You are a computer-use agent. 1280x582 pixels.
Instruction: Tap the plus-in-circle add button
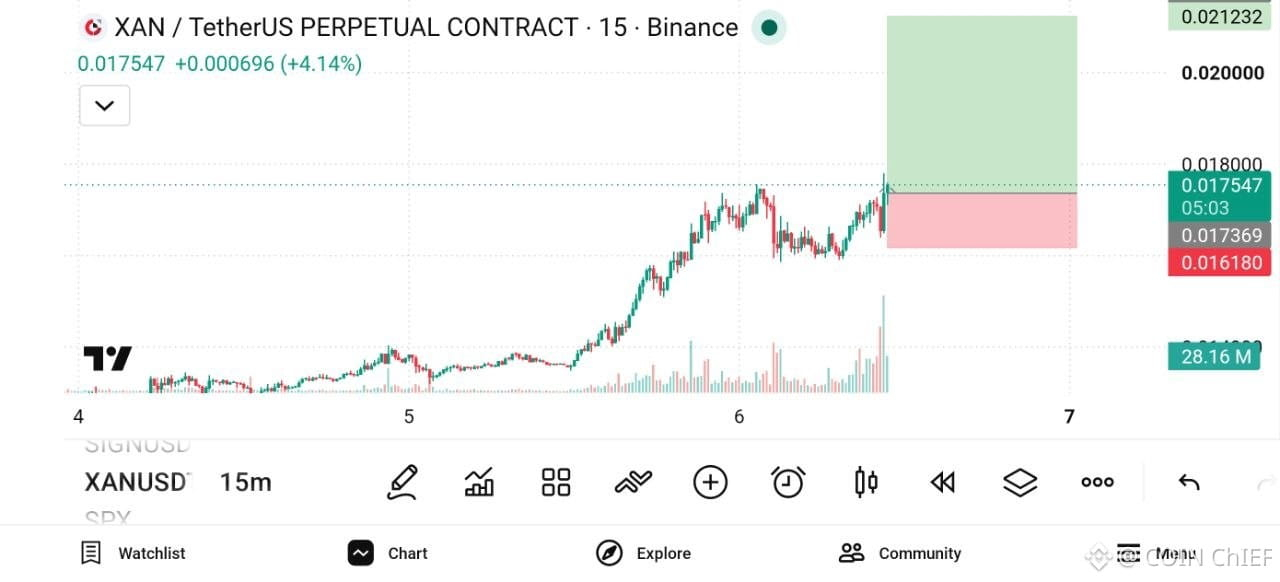coord(710,482)
